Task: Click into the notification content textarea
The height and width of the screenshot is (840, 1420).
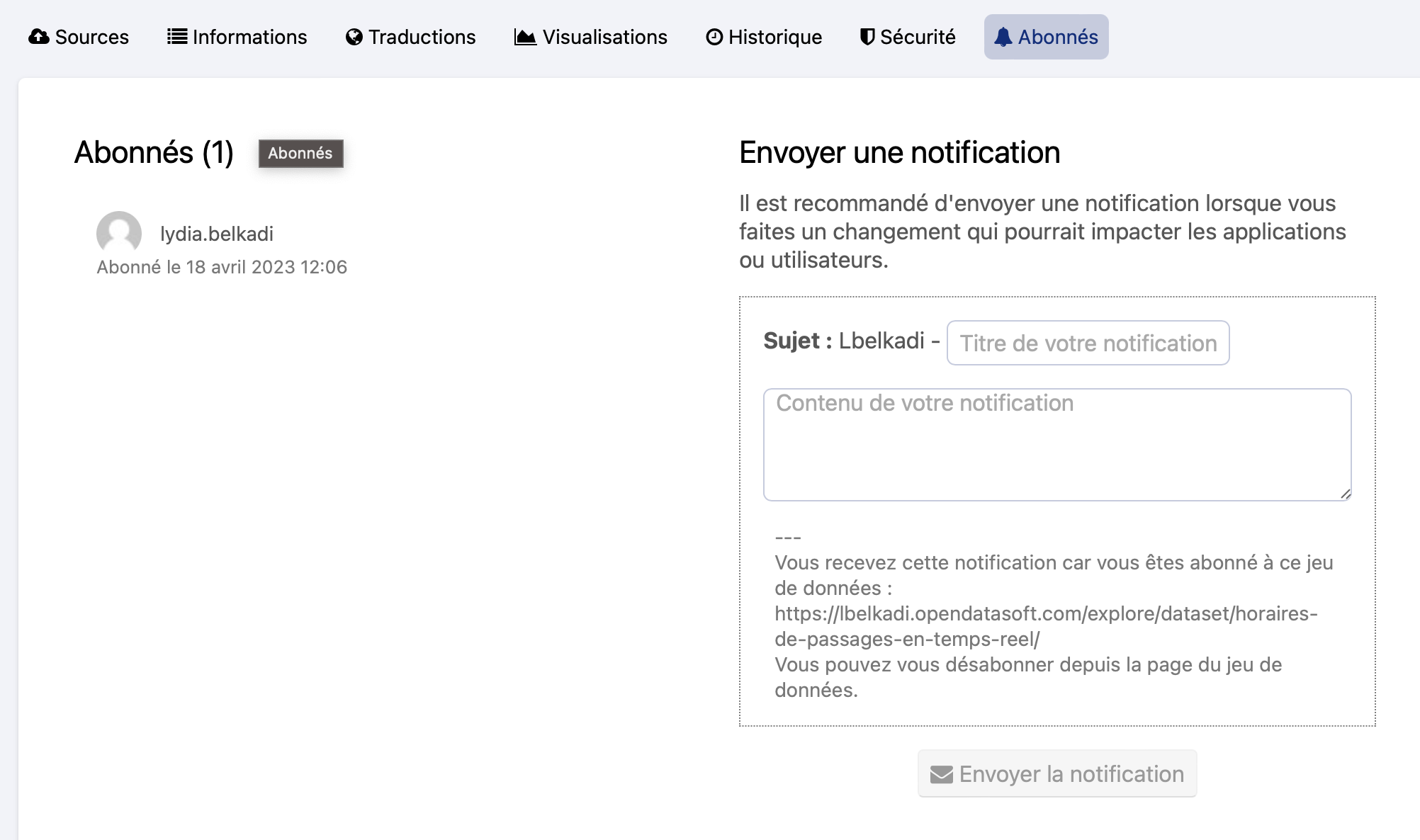Action: tap(1056, 445)
